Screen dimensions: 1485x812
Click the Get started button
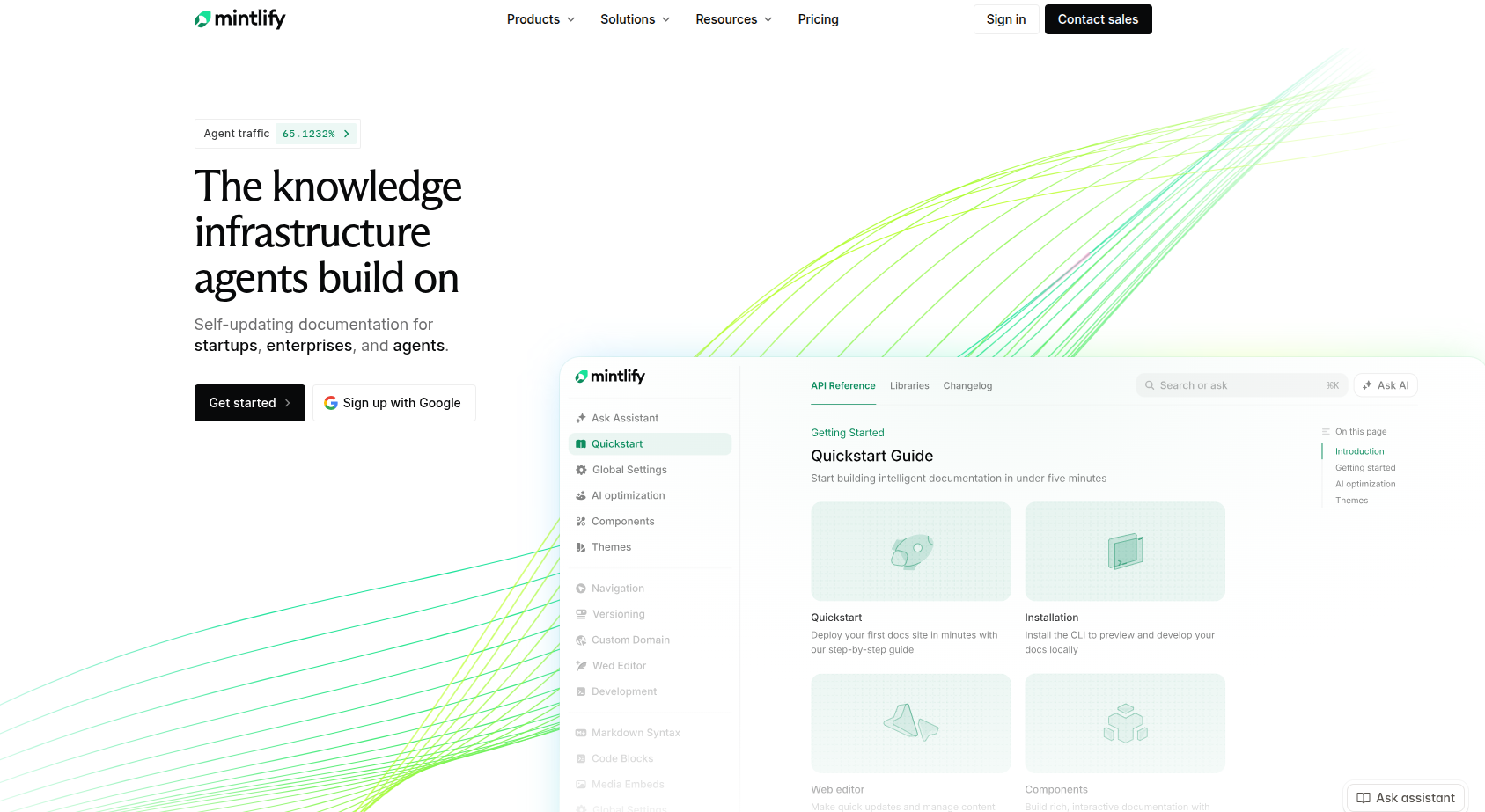[250, 403]
